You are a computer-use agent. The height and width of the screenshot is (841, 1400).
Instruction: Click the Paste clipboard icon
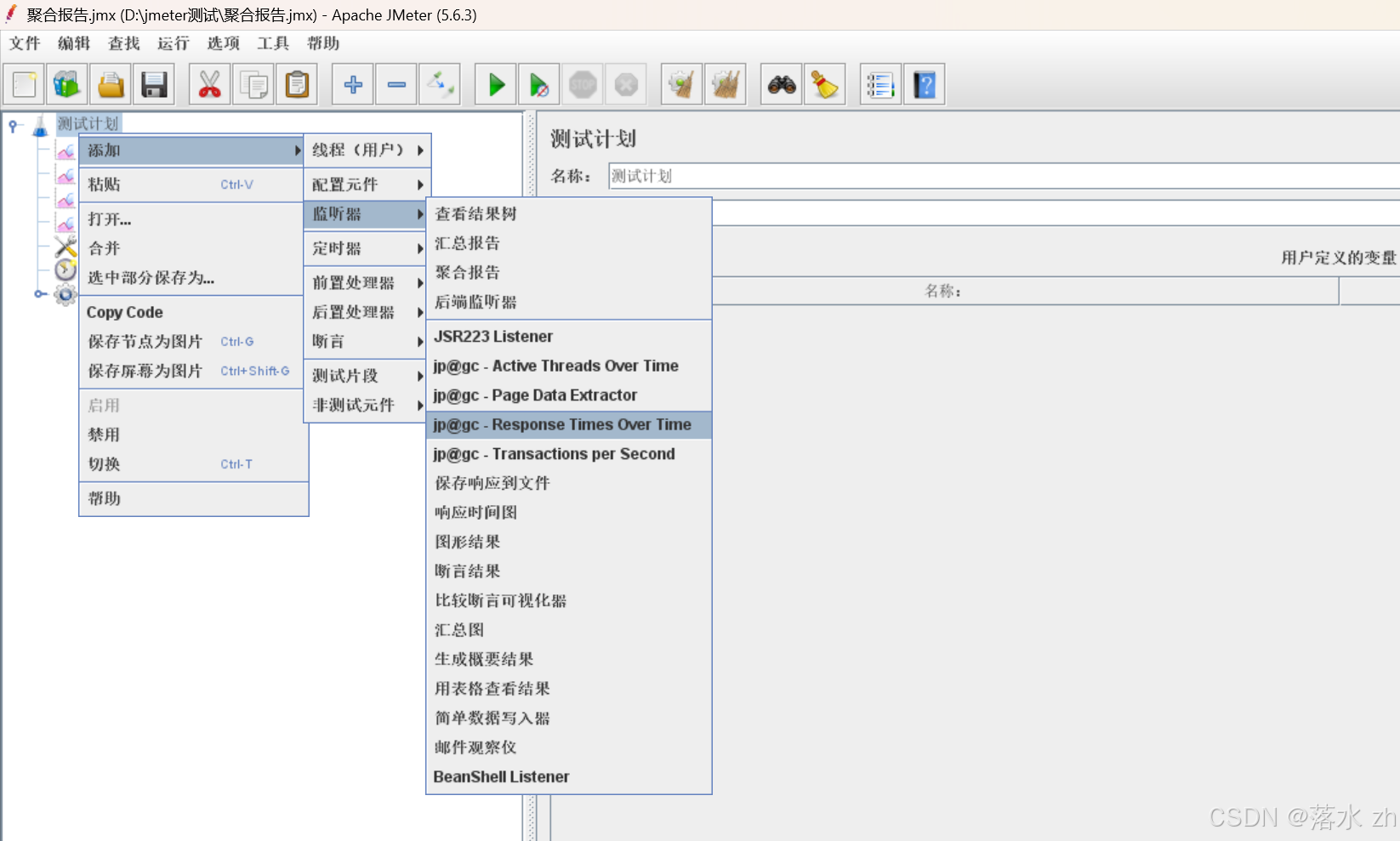(x=297, y=84)
